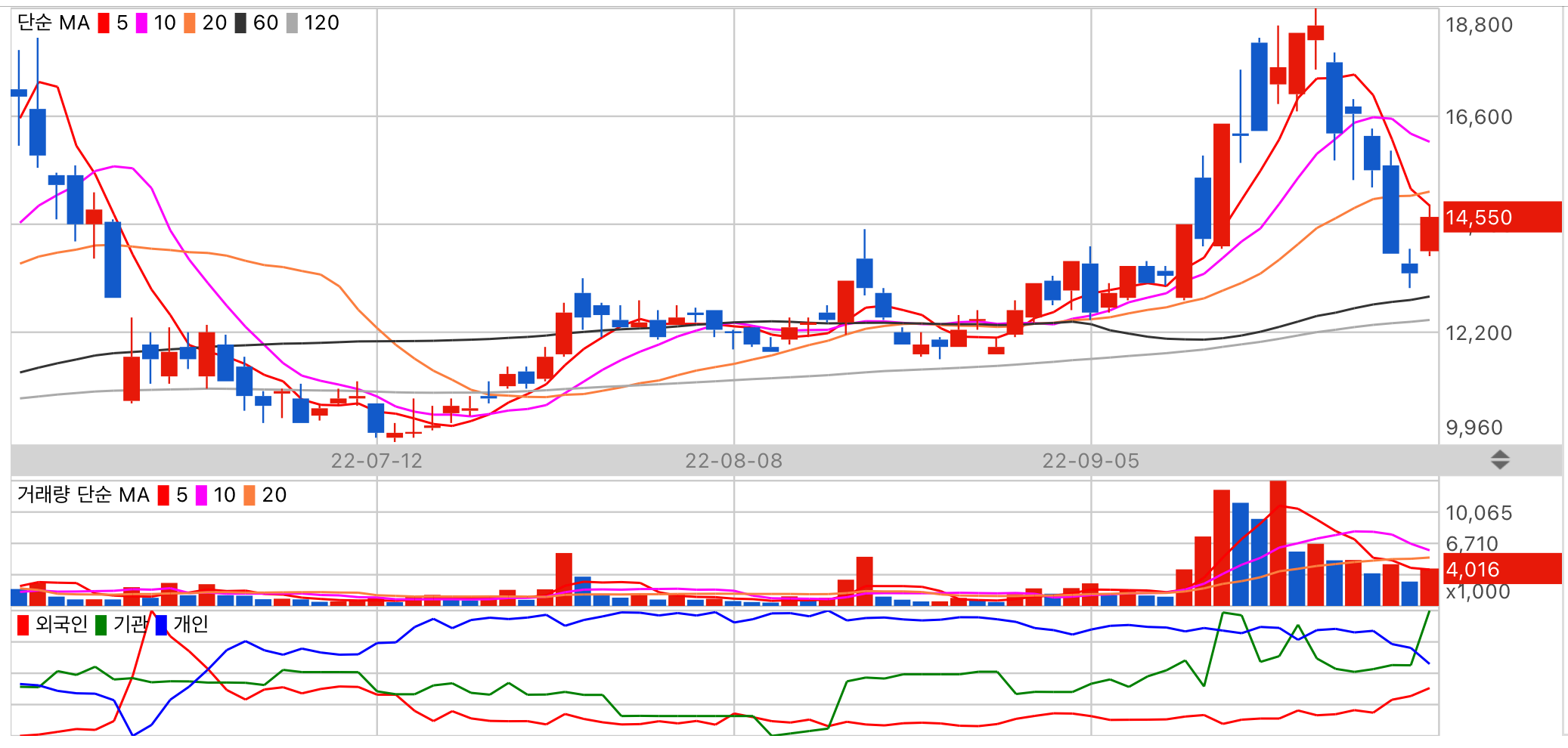Click the 16,600 price axis label
The image size is (1568, 748).
coord(1479,117)
